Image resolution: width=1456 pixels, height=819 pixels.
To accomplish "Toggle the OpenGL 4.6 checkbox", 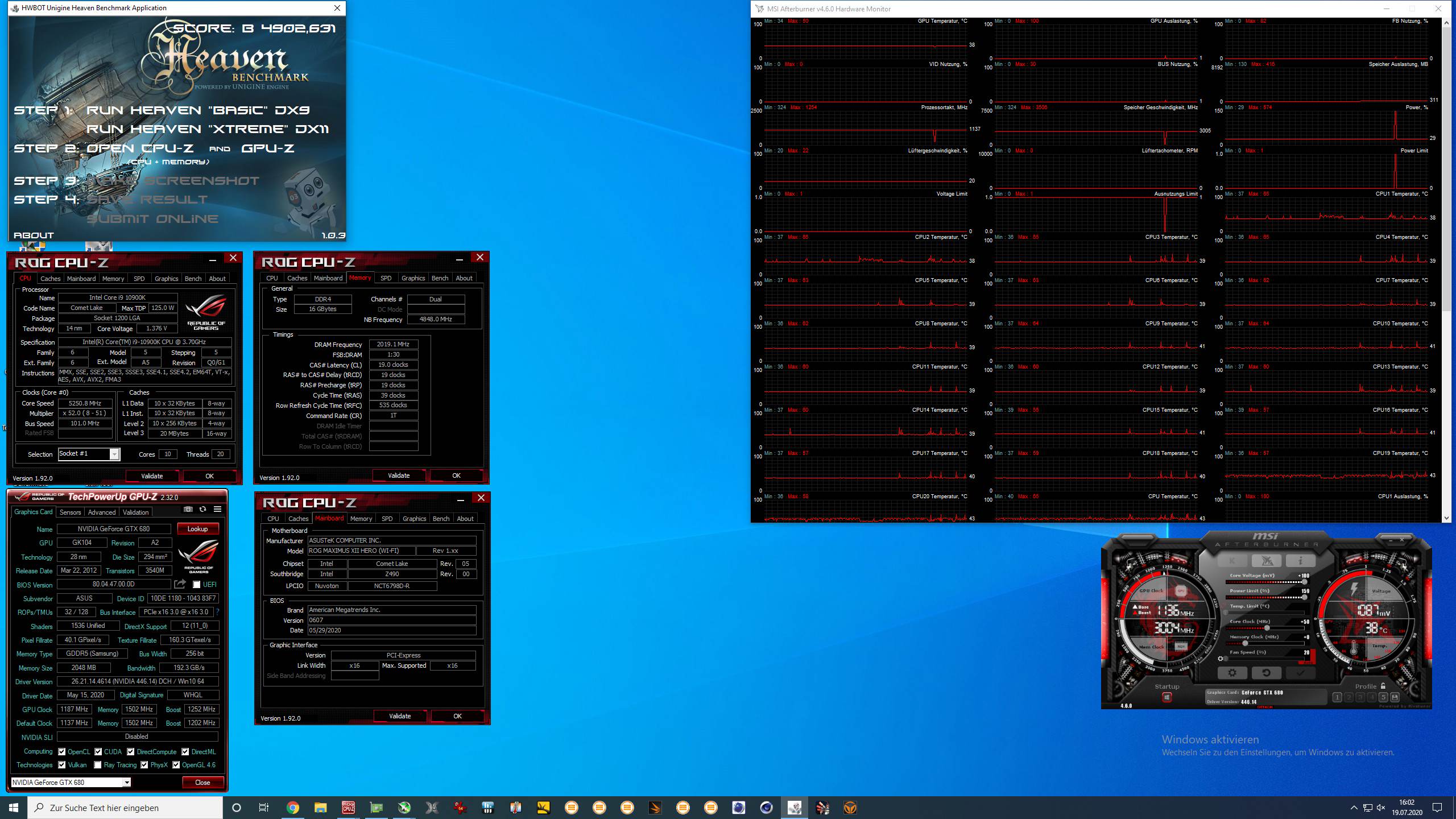I will 176,765.
